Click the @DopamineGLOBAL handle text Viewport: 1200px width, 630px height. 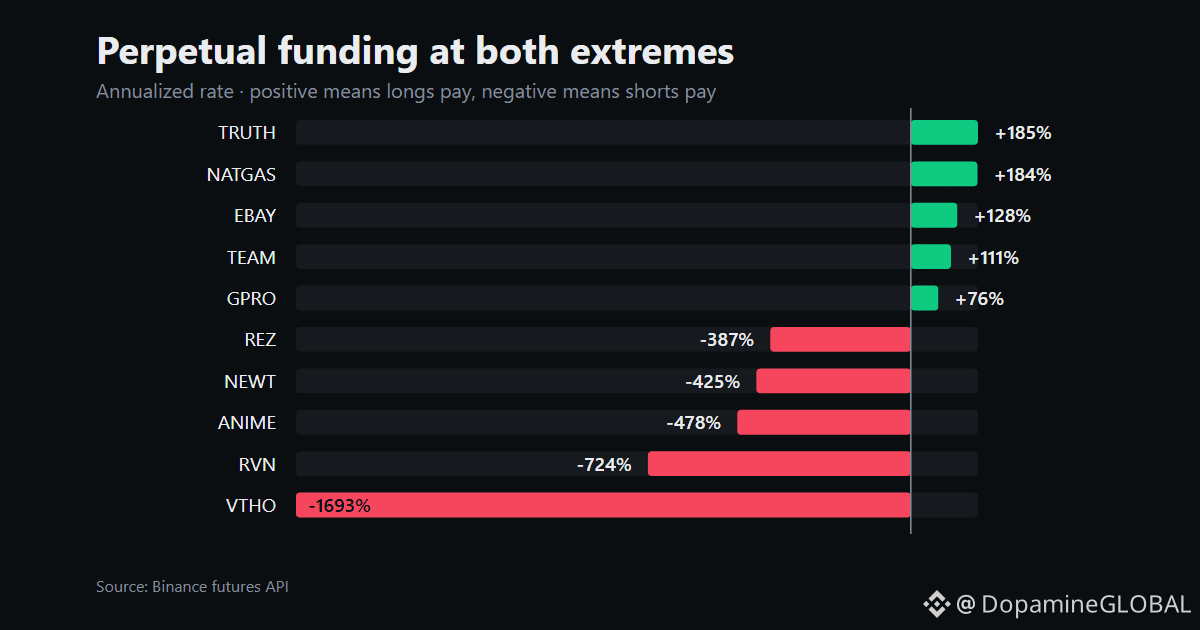tap(1073, 604)
